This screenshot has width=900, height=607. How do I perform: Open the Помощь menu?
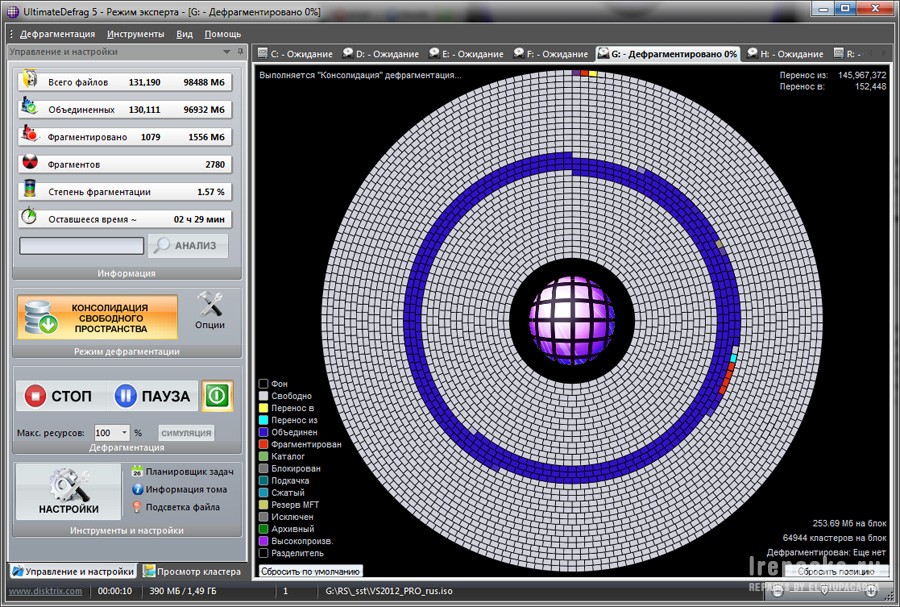point(223,34)
